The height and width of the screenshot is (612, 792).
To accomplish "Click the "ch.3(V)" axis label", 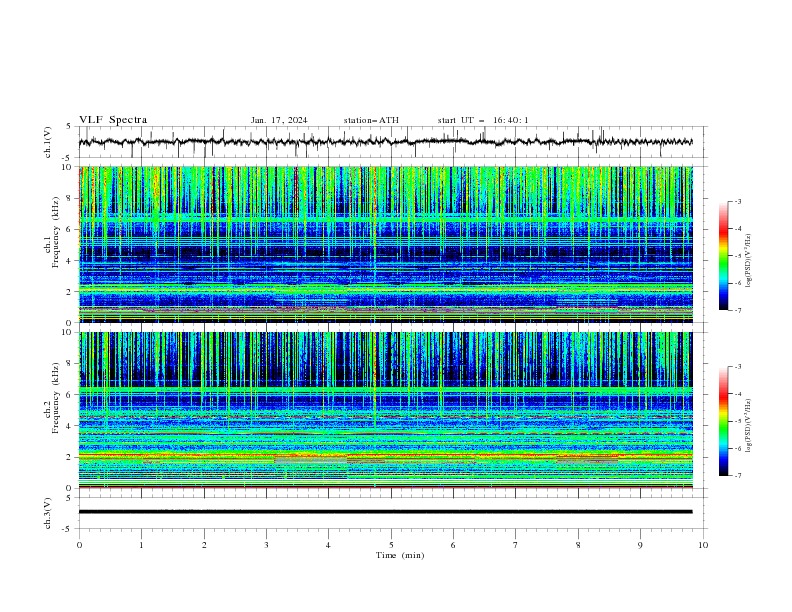I will point(48,513).
